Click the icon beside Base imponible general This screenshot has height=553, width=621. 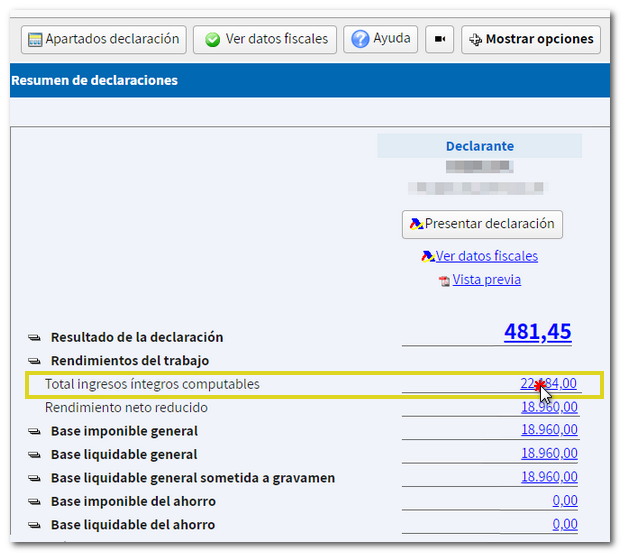point(33,432)
